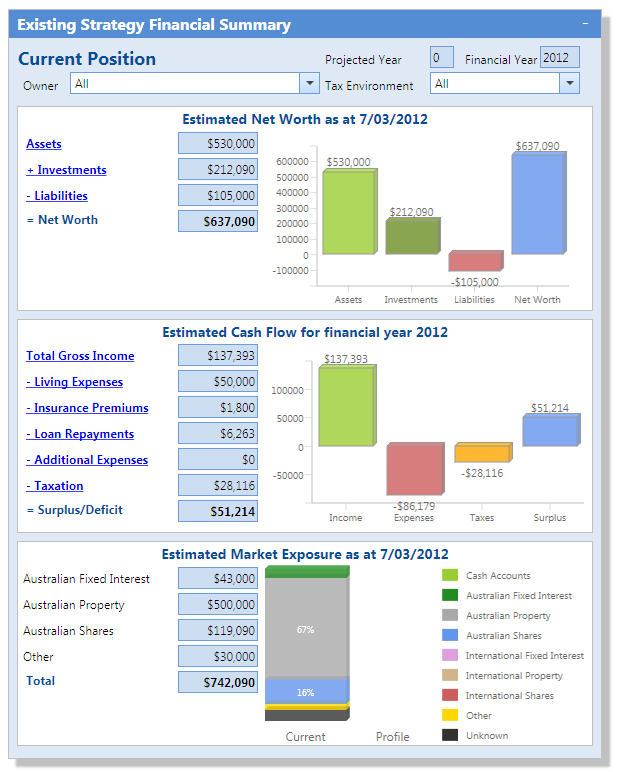
Task: Click the red Expenses cash flow bar
Action: click(415, 469)
